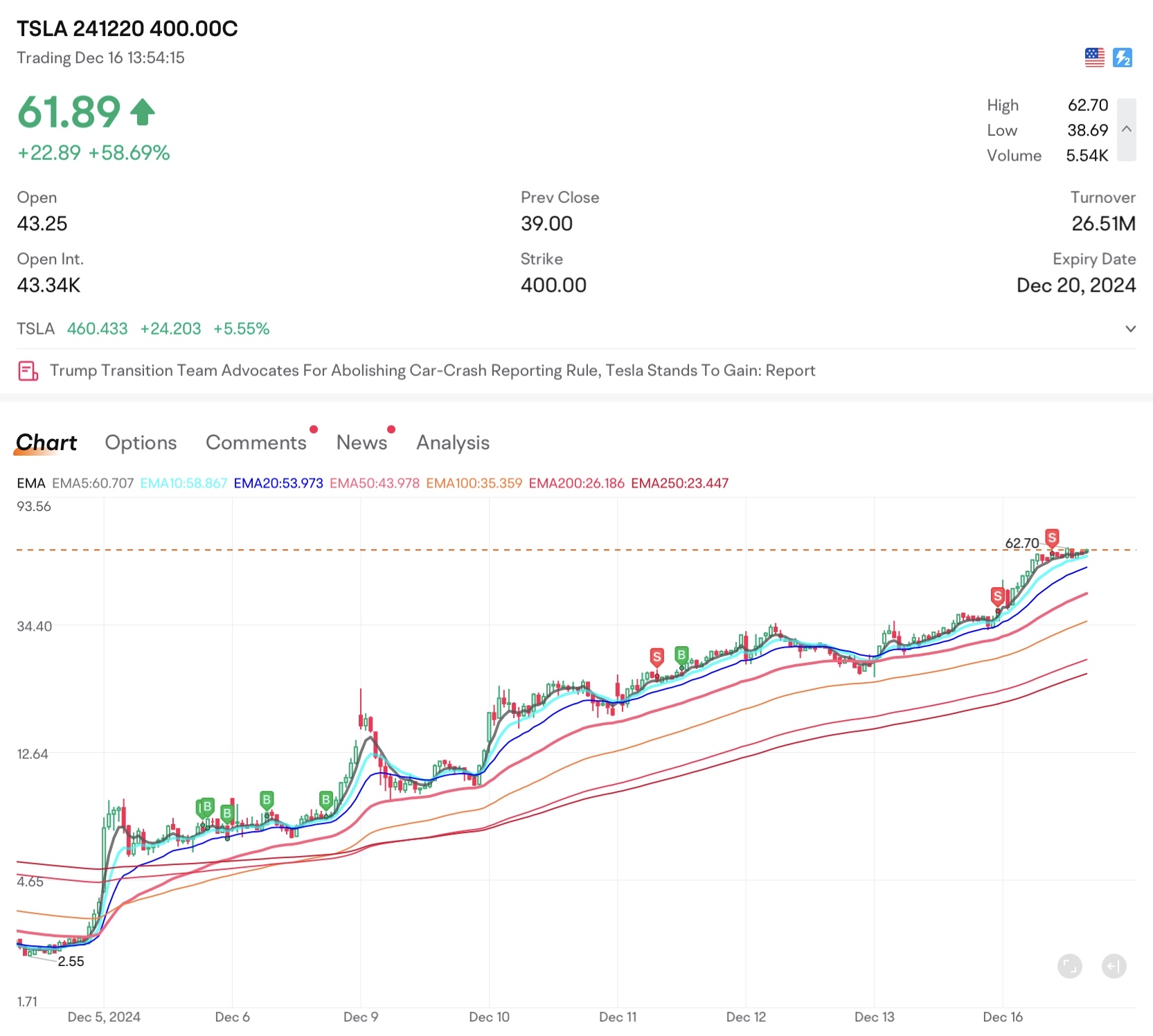Viewport: 1153px width, 1036px height.
Task: Tap the fullscreen chart icon
Action: (1069, 966)
